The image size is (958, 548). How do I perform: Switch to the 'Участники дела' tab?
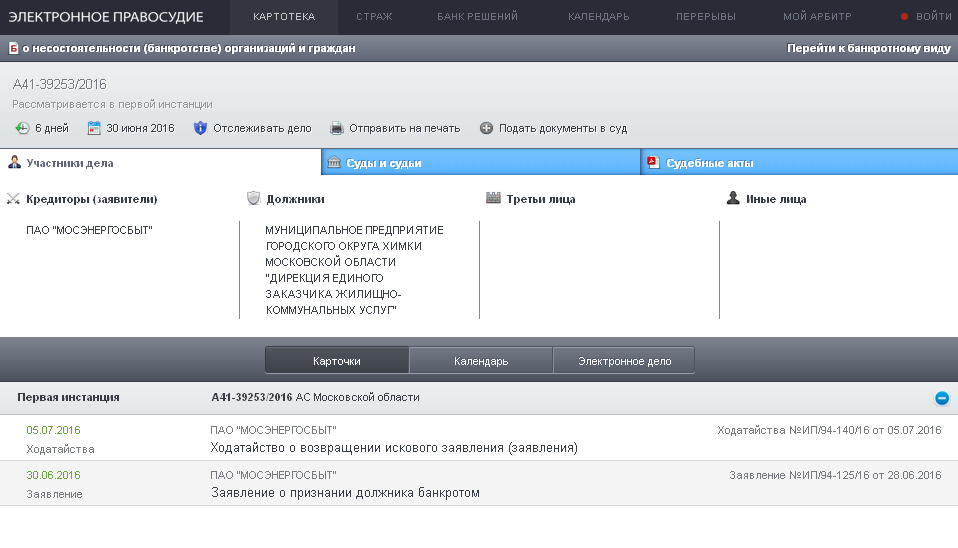pos(160,163)
